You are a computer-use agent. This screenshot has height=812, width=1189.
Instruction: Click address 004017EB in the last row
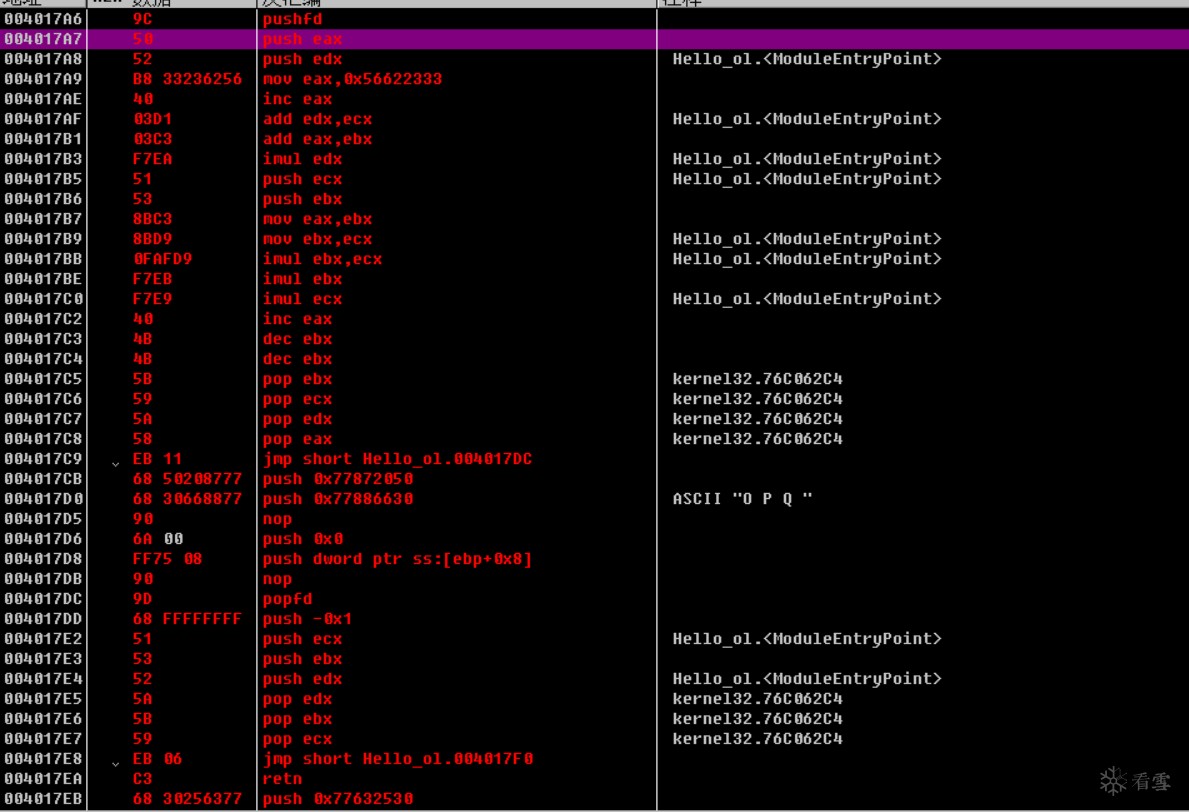pos(45,799)
